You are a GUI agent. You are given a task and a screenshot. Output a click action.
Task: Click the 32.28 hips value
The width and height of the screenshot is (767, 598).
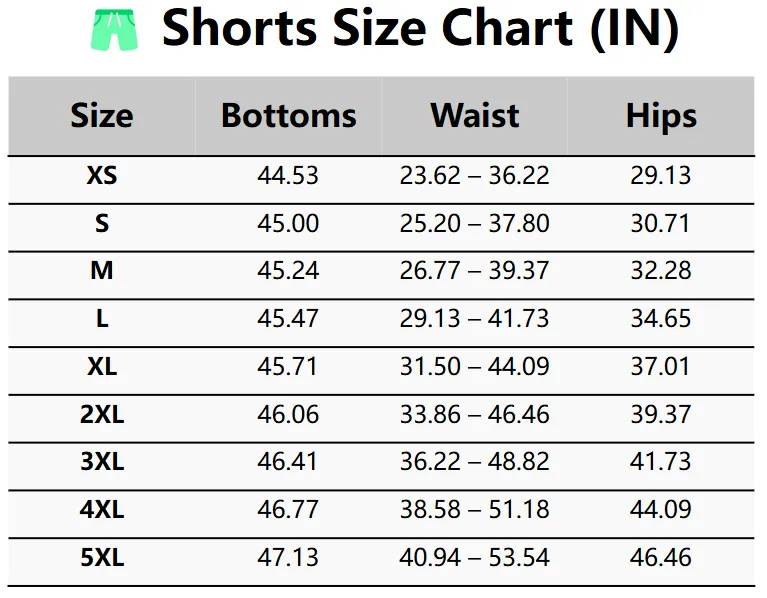(660, 271)
